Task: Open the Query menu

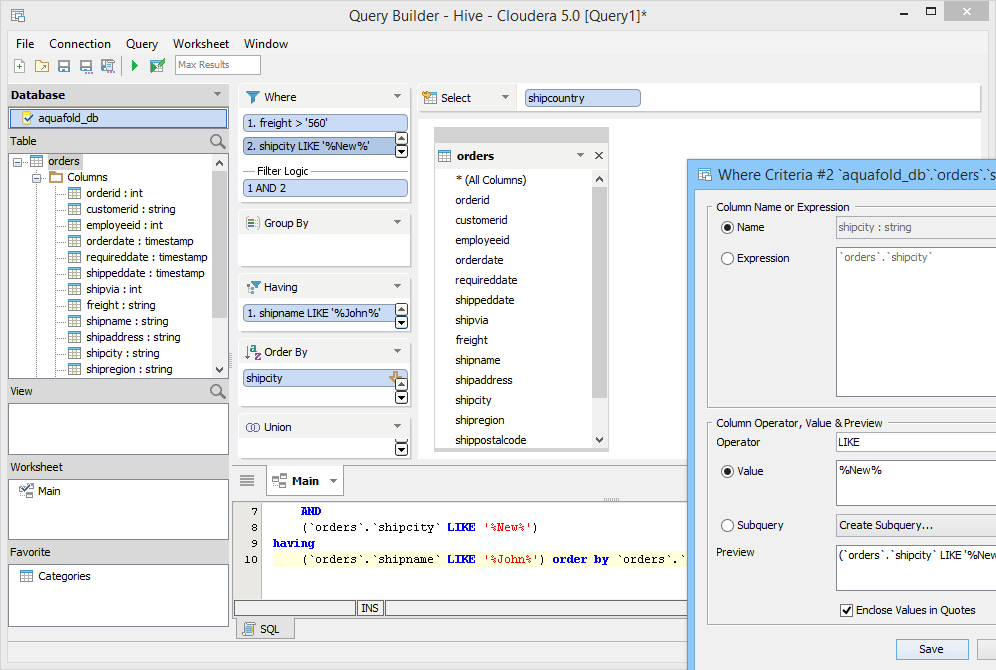Action: coord(142,44)
